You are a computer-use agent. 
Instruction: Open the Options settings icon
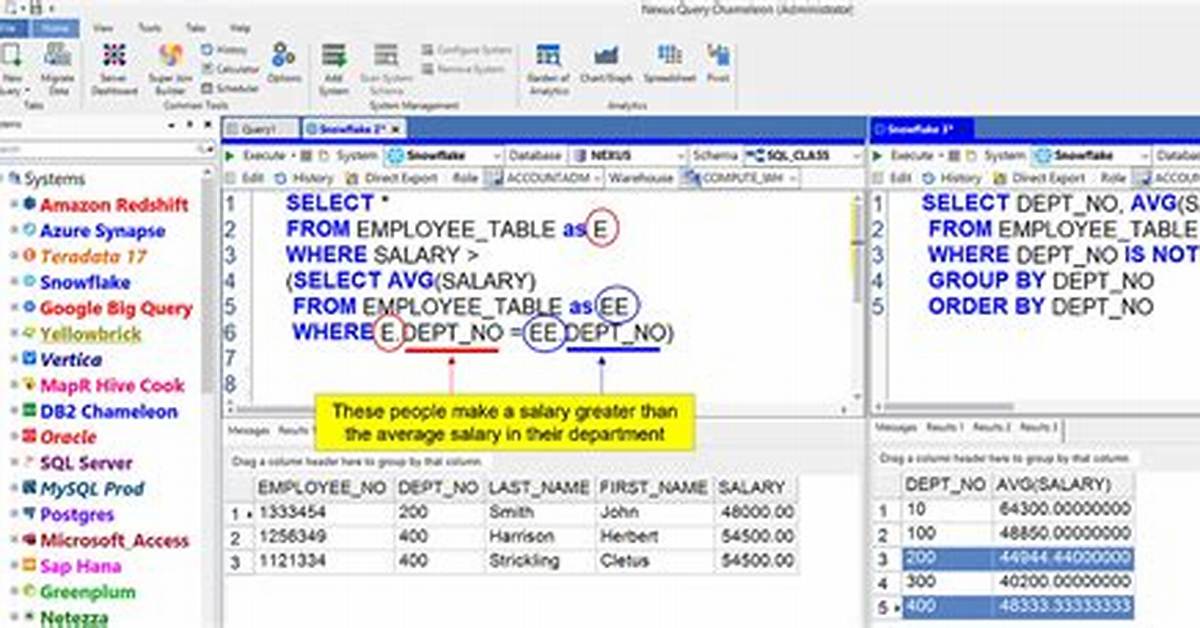point(284,62)
